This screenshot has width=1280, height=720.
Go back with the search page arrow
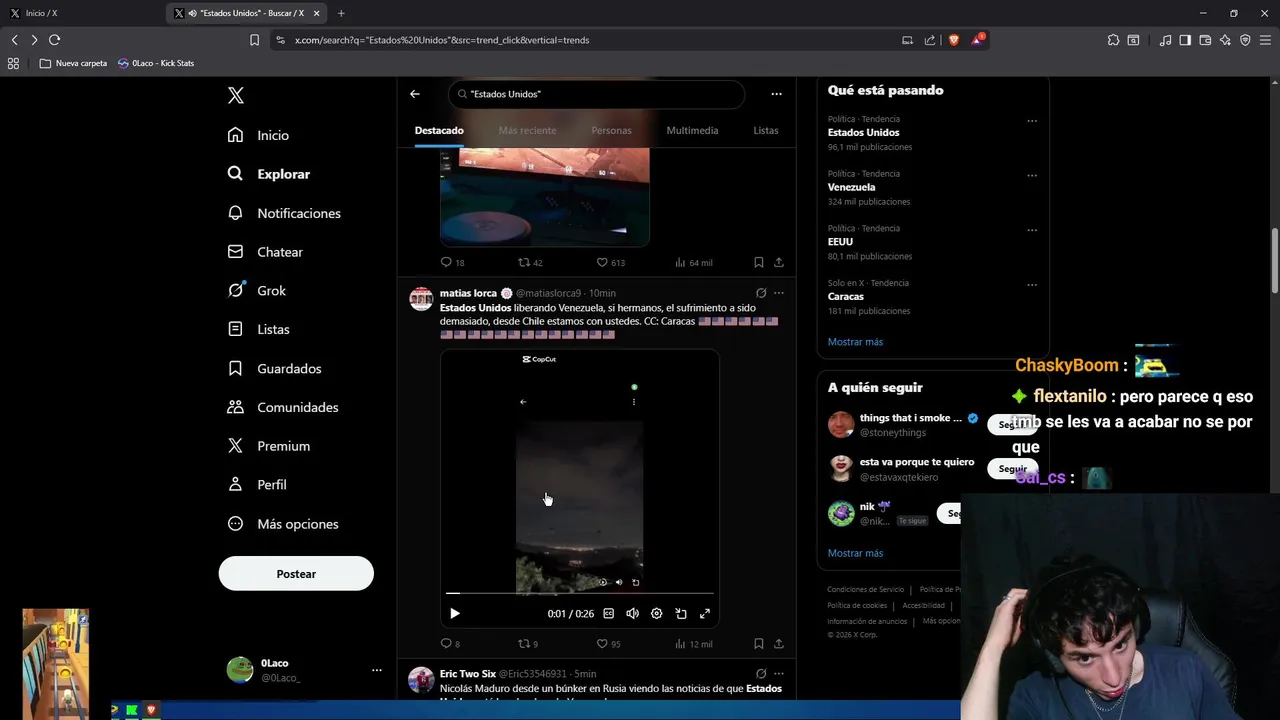pyautogui.click(x=415, y=94)
